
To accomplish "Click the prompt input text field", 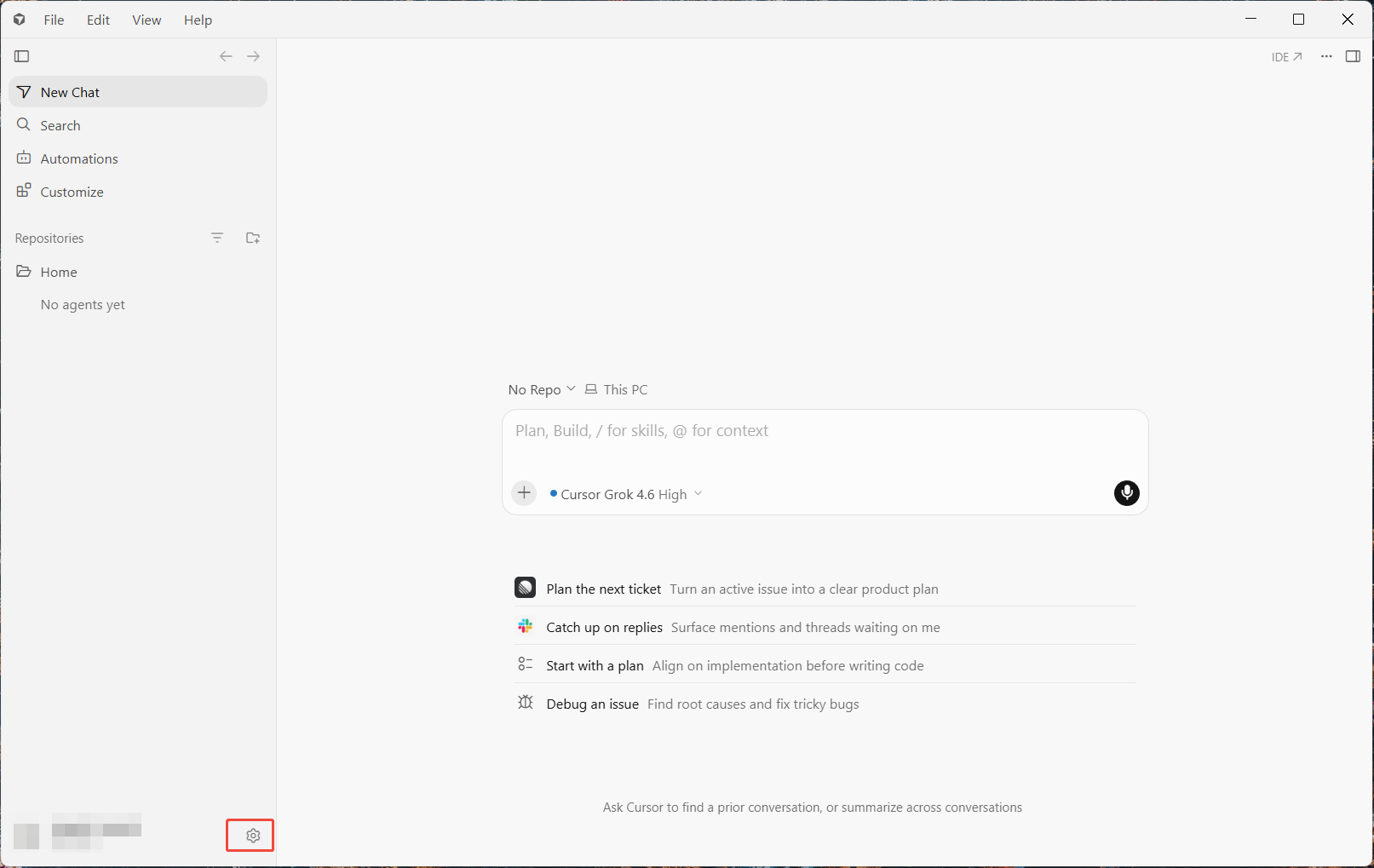I will pos(825,441).
